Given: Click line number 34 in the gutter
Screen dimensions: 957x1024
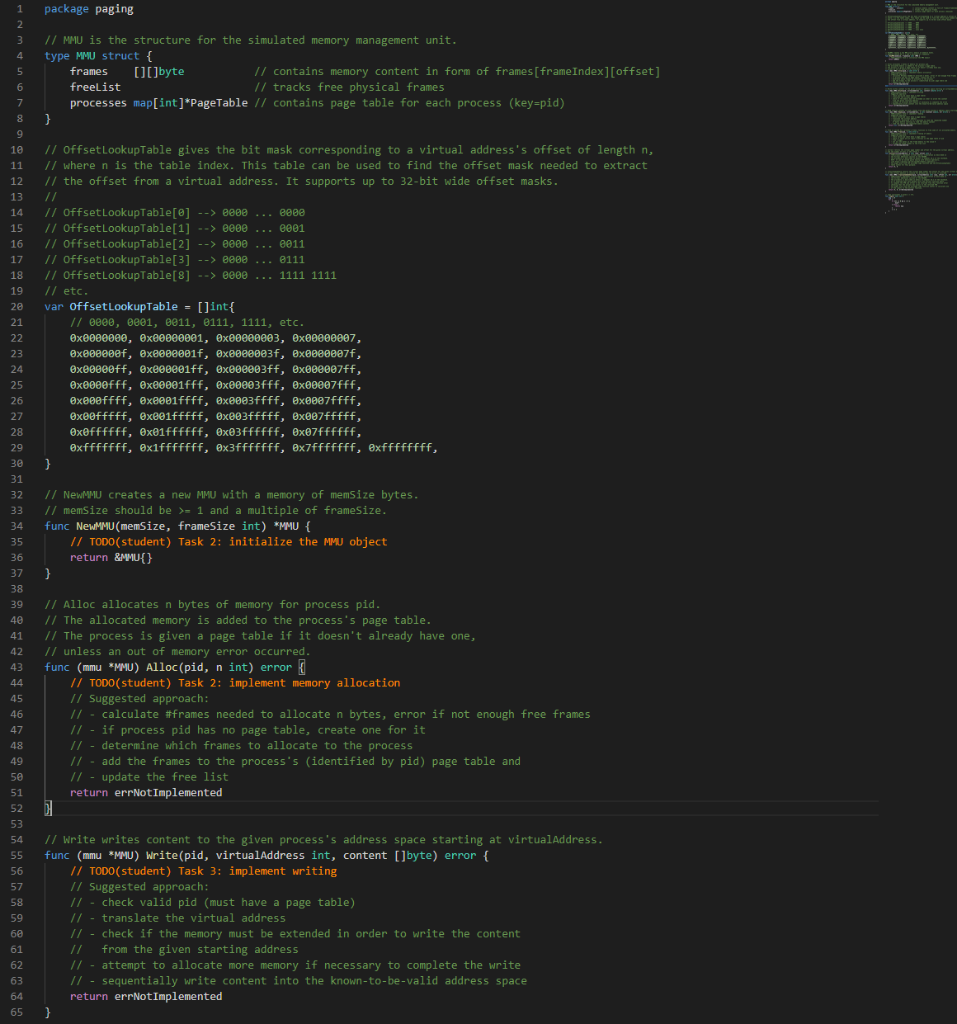Looking at the screenshot, I should [x=16, y=526].
